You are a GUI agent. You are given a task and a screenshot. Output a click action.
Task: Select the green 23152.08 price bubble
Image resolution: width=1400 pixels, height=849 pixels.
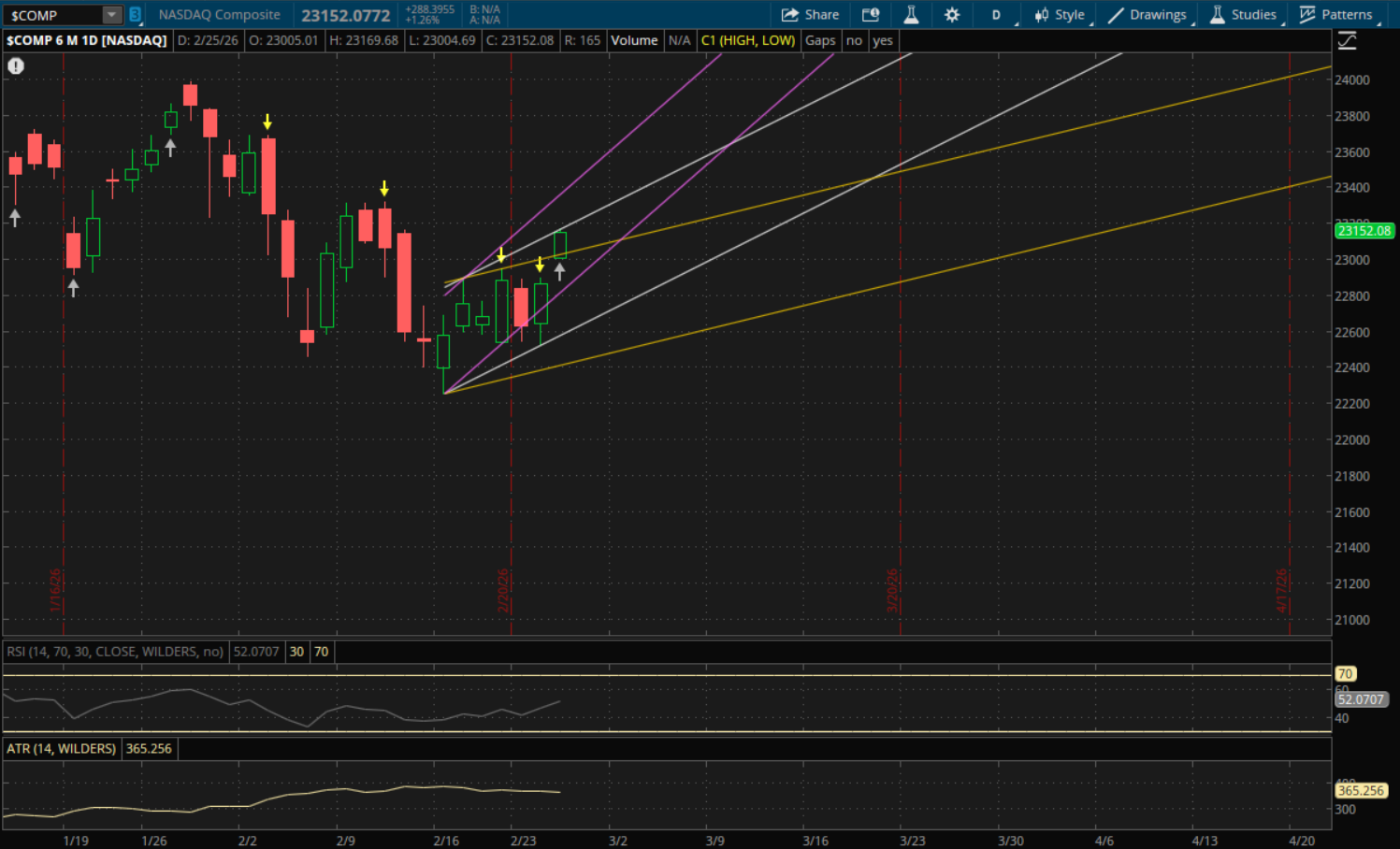[1364, 230]
